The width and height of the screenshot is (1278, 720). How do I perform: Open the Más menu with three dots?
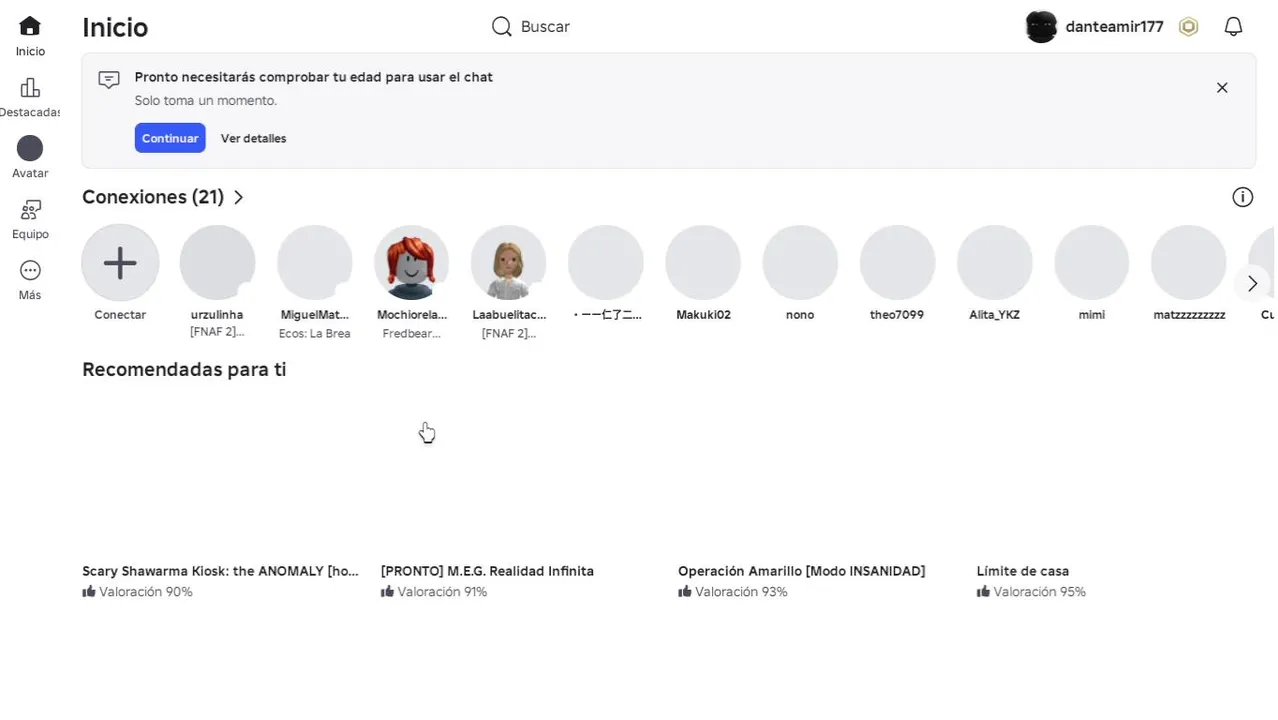coord(30,271)
